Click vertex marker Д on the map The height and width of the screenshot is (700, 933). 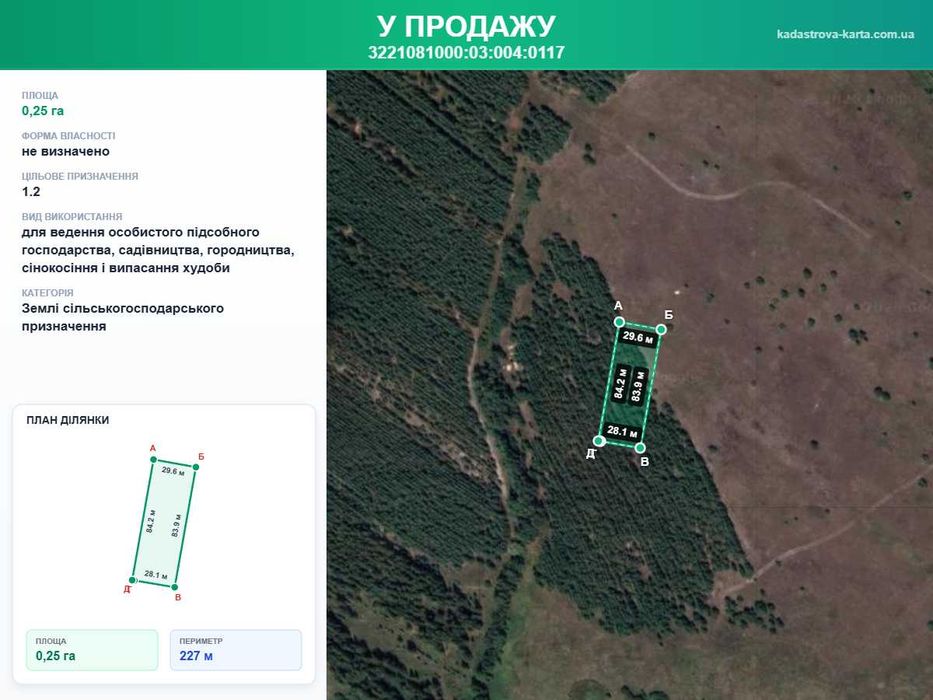pos(600,440)
